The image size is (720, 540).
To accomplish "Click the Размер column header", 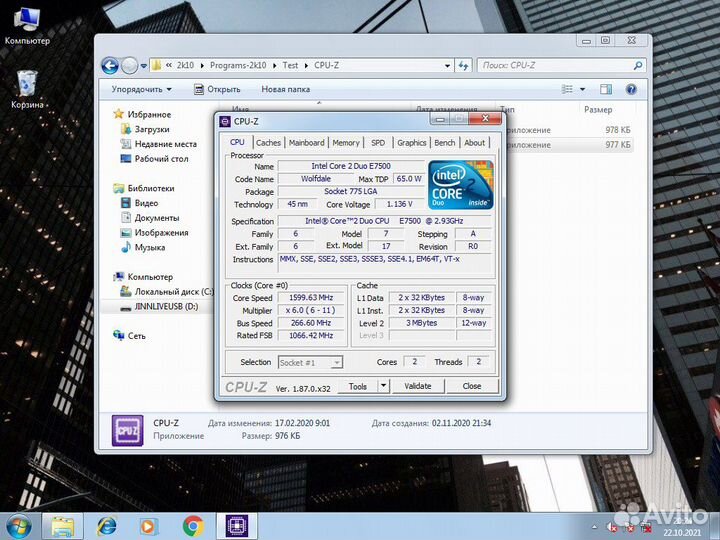I will [x=598, y=109].
